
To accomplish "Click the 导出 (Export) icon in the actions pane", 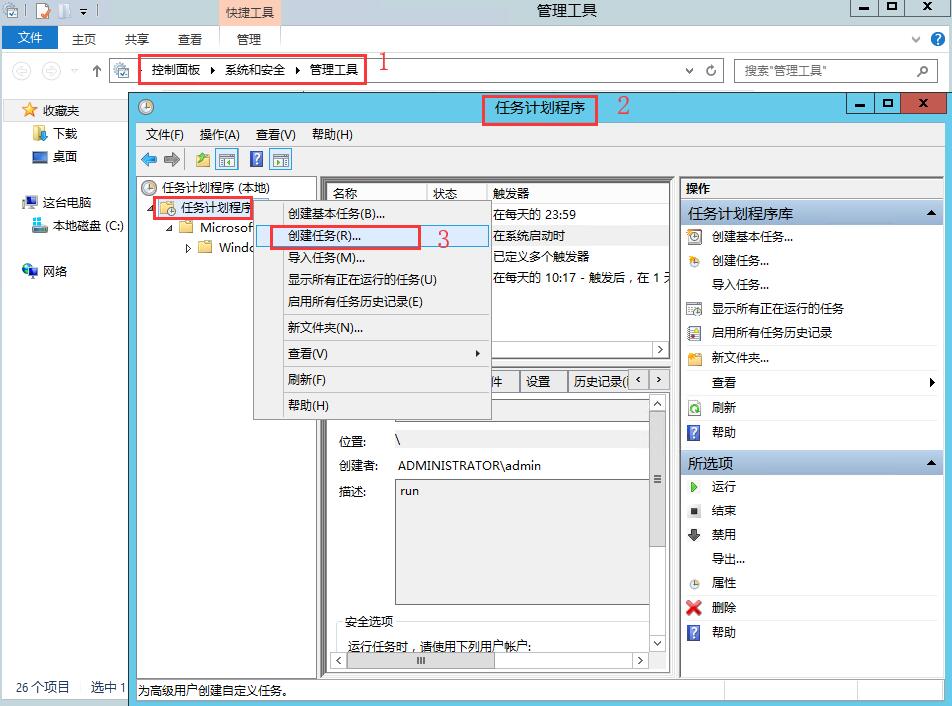I will click(x=726, y=559).
